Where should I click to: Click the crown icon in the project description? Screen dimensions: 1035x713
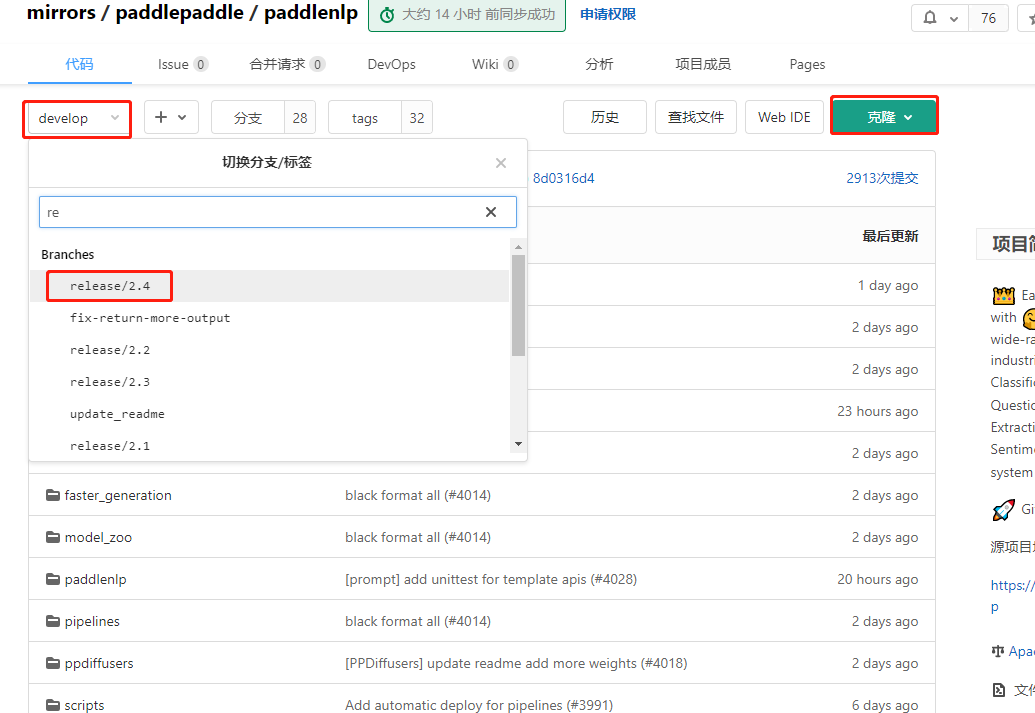pyautogui.click(x=1003, y=295)
